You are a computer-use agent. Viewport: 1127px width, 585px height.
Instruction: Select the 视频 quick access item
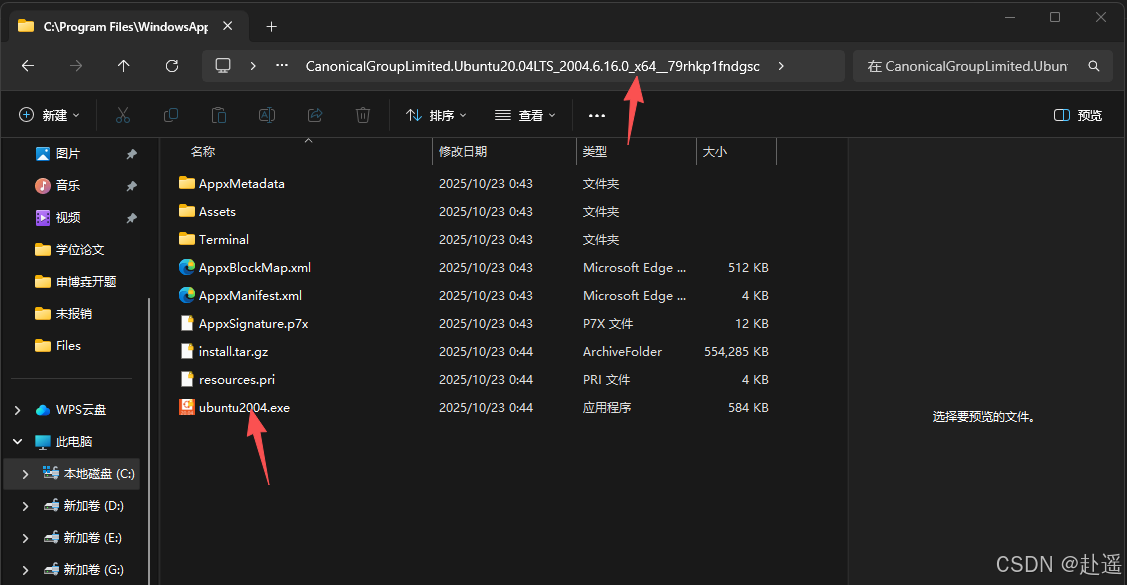68,218
